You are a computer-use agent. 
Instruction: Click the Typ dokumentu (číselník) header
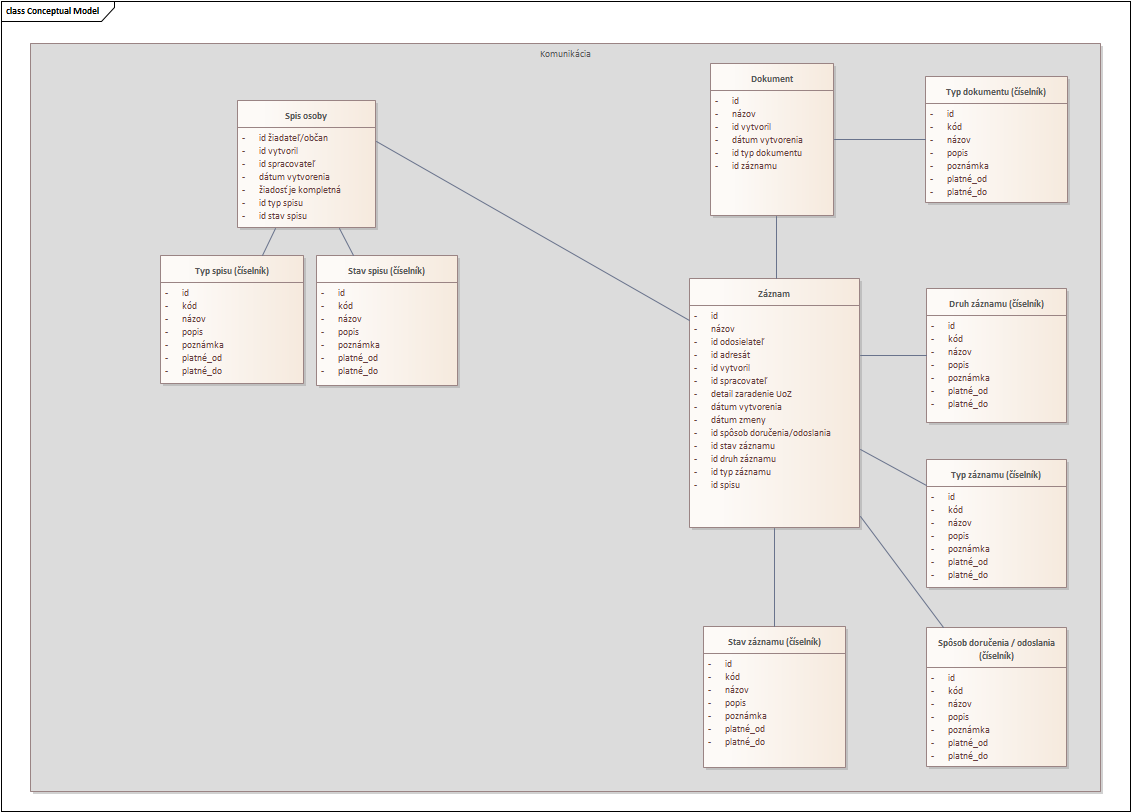[x=996, y=91]
